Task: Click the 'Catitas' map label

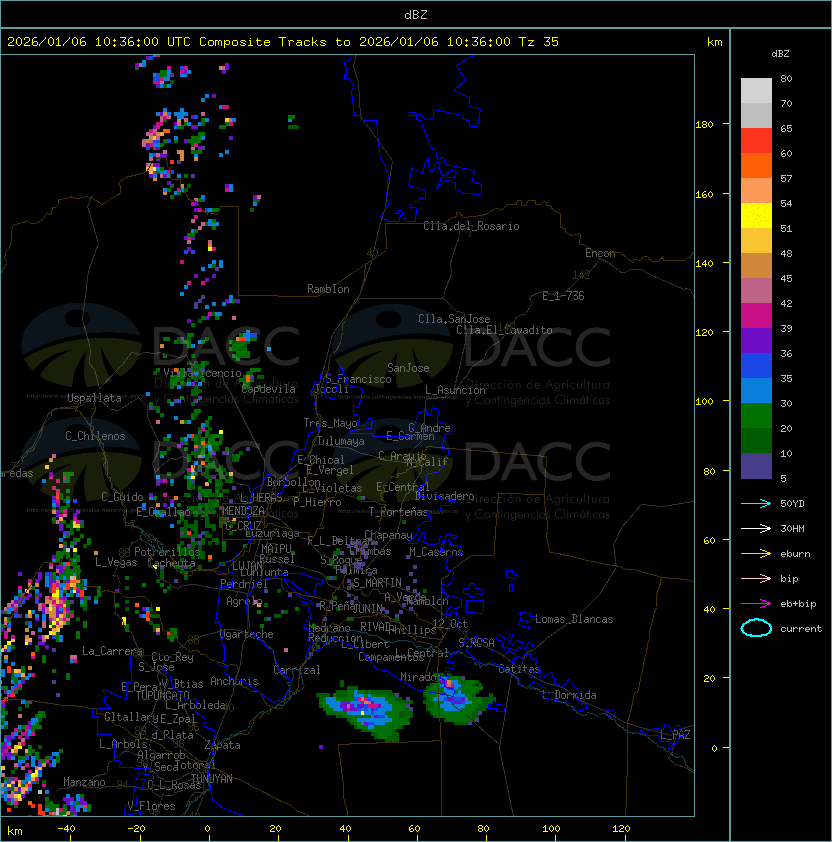Action: [x=519, y=669]
